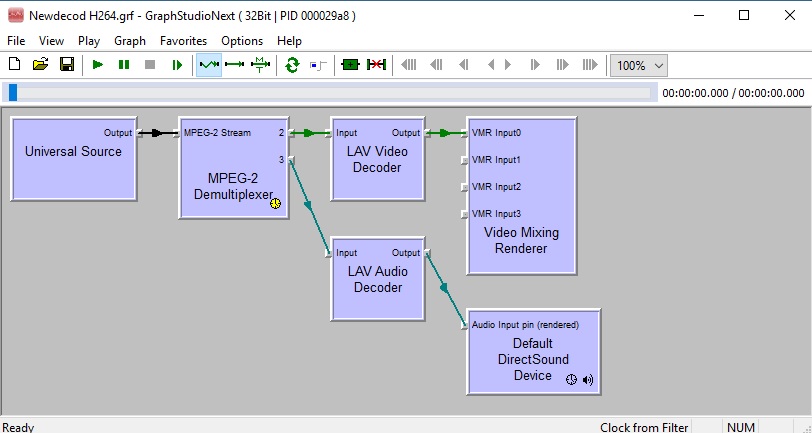Open a graph file with folder icon
812x433 pixels.
(40, 65)
